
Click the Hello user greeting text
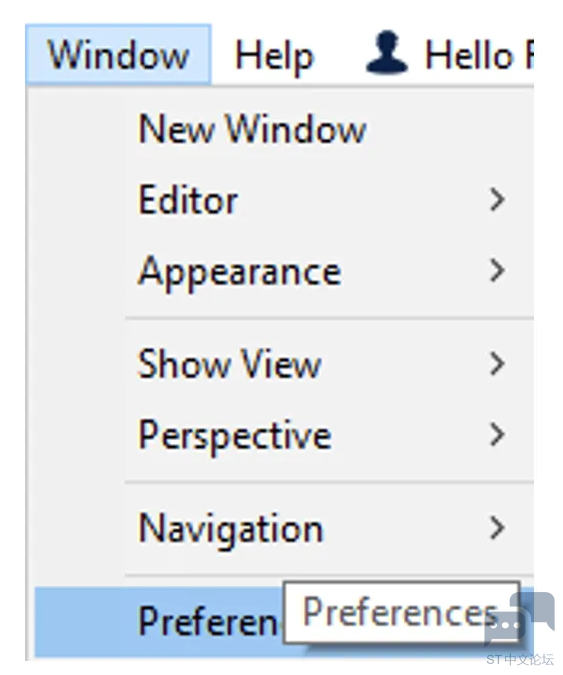click(479, 55)
